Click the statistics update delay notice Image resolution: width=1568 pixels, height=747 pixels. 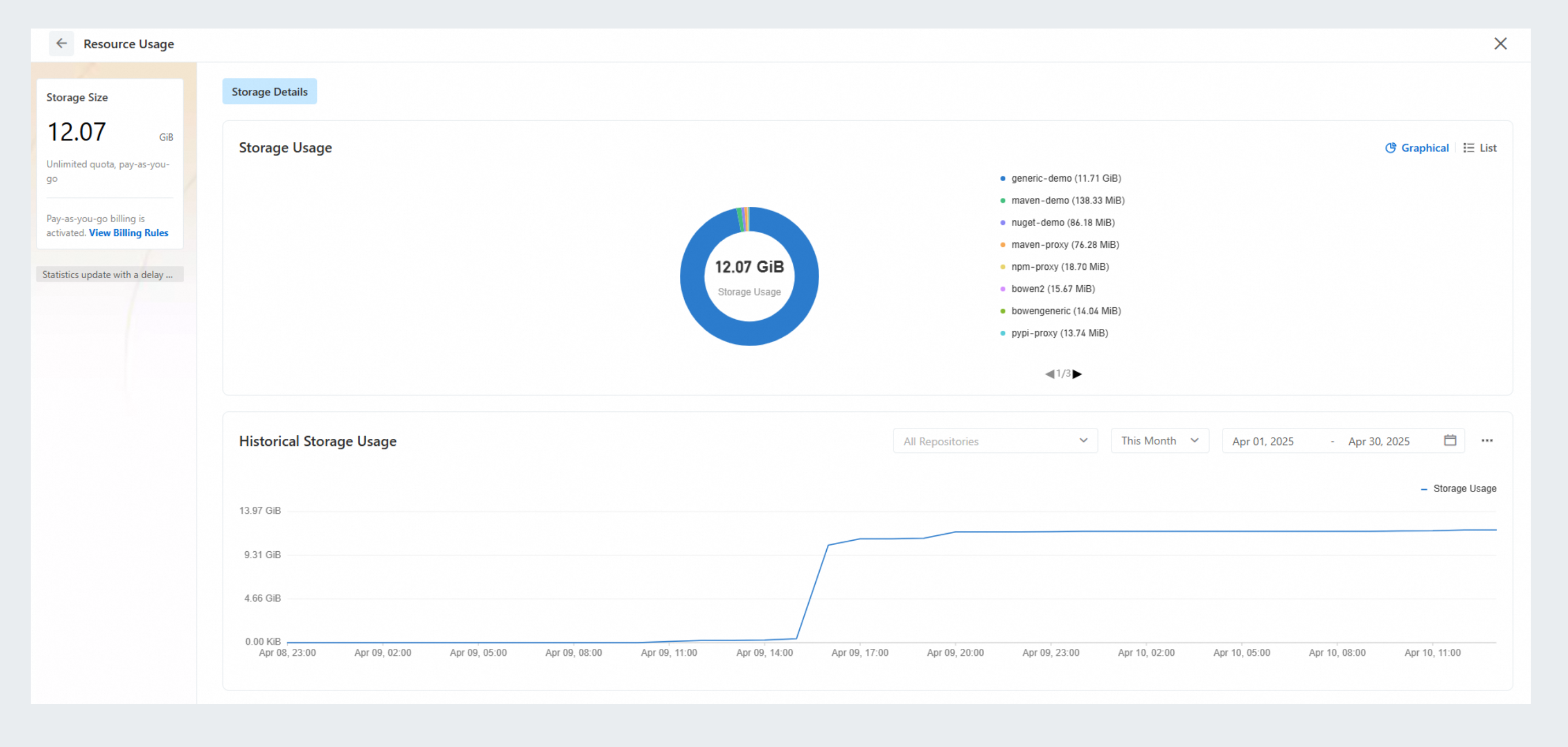(x=110, y=275)
